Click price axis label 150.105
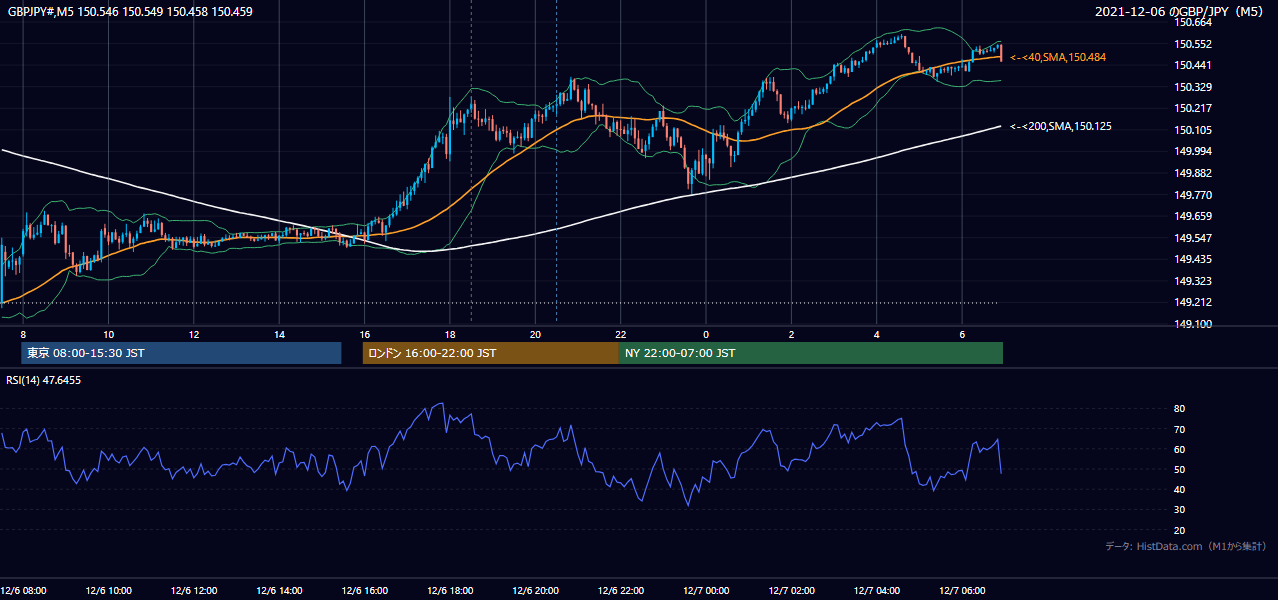Image resolution: width=1278 pixels, height=600 pixels. pos(1192,130)
